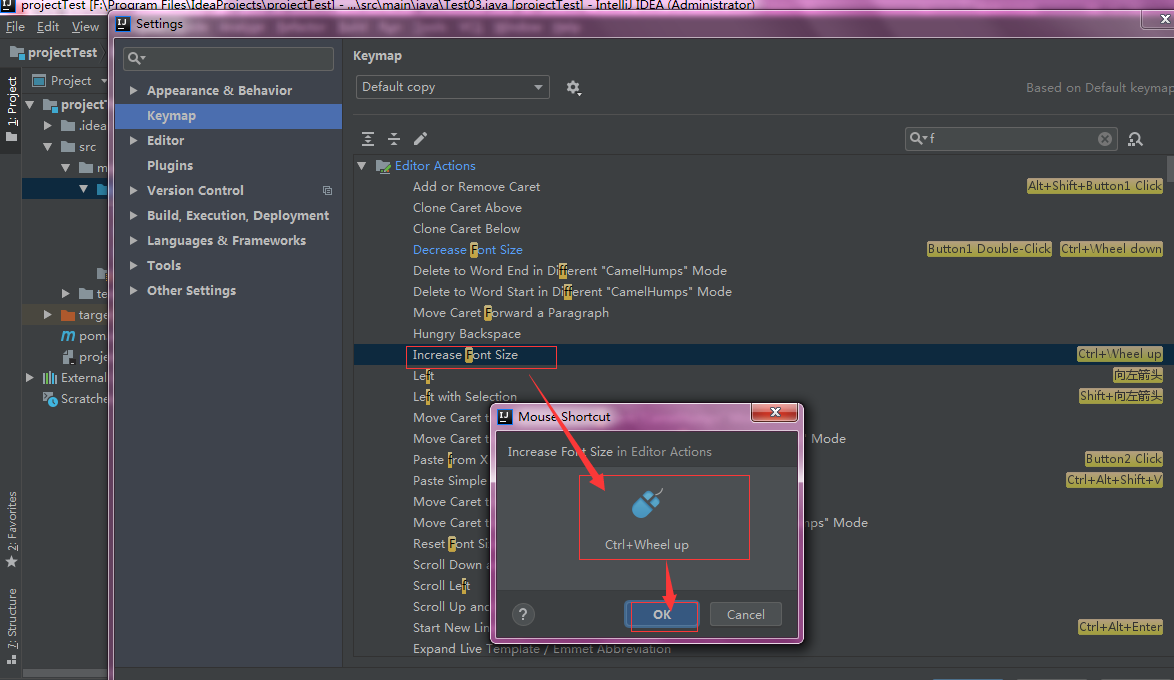The height and width of the screenshot is (680, 1174).
Task: Expand the .idea folder in project tree
Action: 48,125
